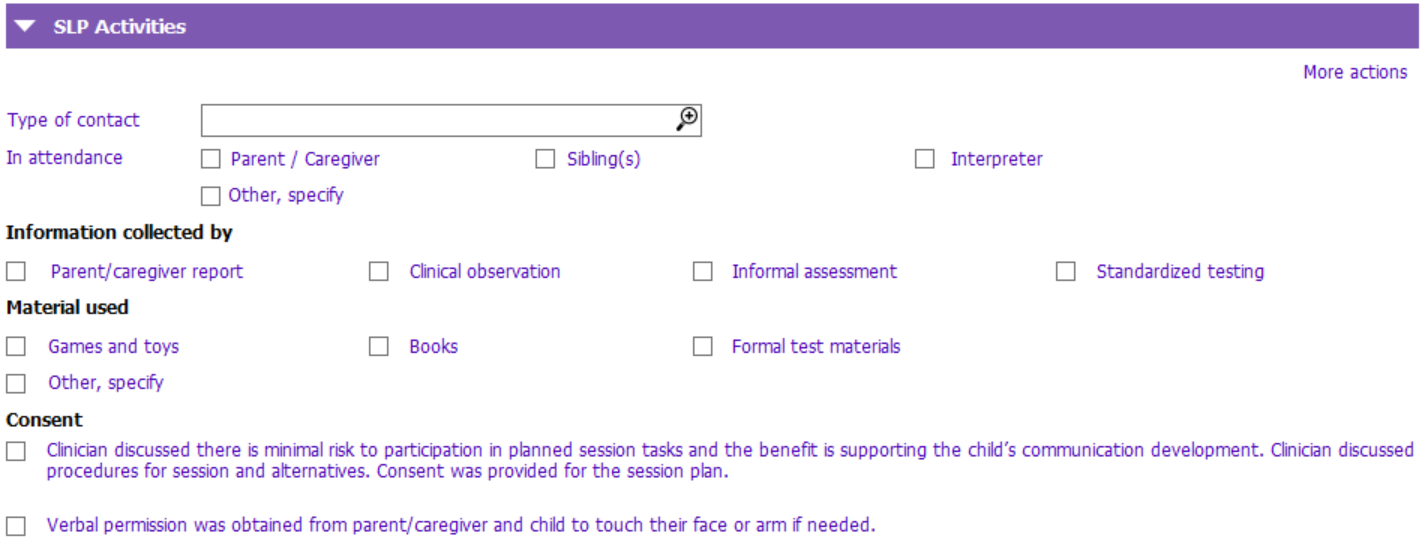Mark the Informal assessment checkbox
Viewport: 1424px width, 556px height.
pyautogui.click(x=703, y=271)
